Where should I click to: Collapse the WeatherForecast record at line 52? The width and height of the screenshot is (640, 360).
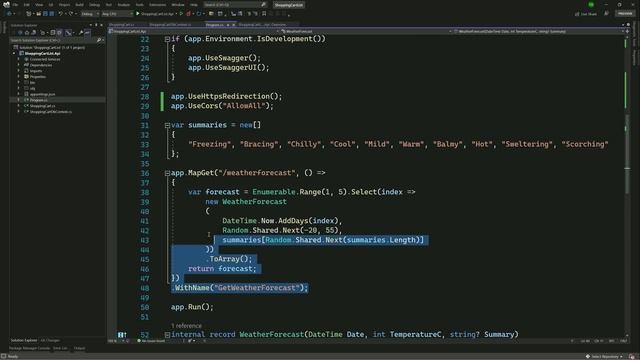(167, 335)
